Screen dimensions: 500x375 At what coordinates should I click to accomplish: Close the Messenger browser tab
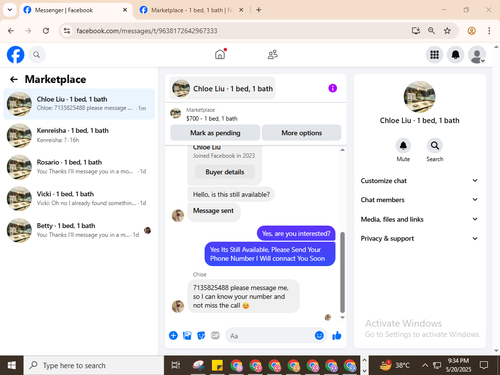click(125, 10)
